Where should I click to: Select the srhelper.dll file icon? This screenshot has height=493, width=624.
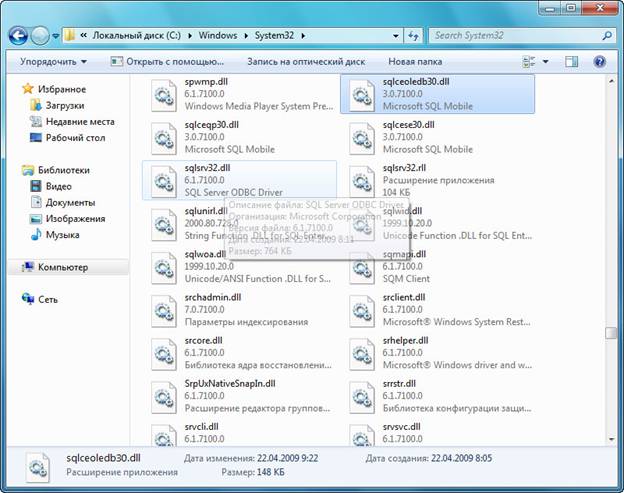point(362,354)
